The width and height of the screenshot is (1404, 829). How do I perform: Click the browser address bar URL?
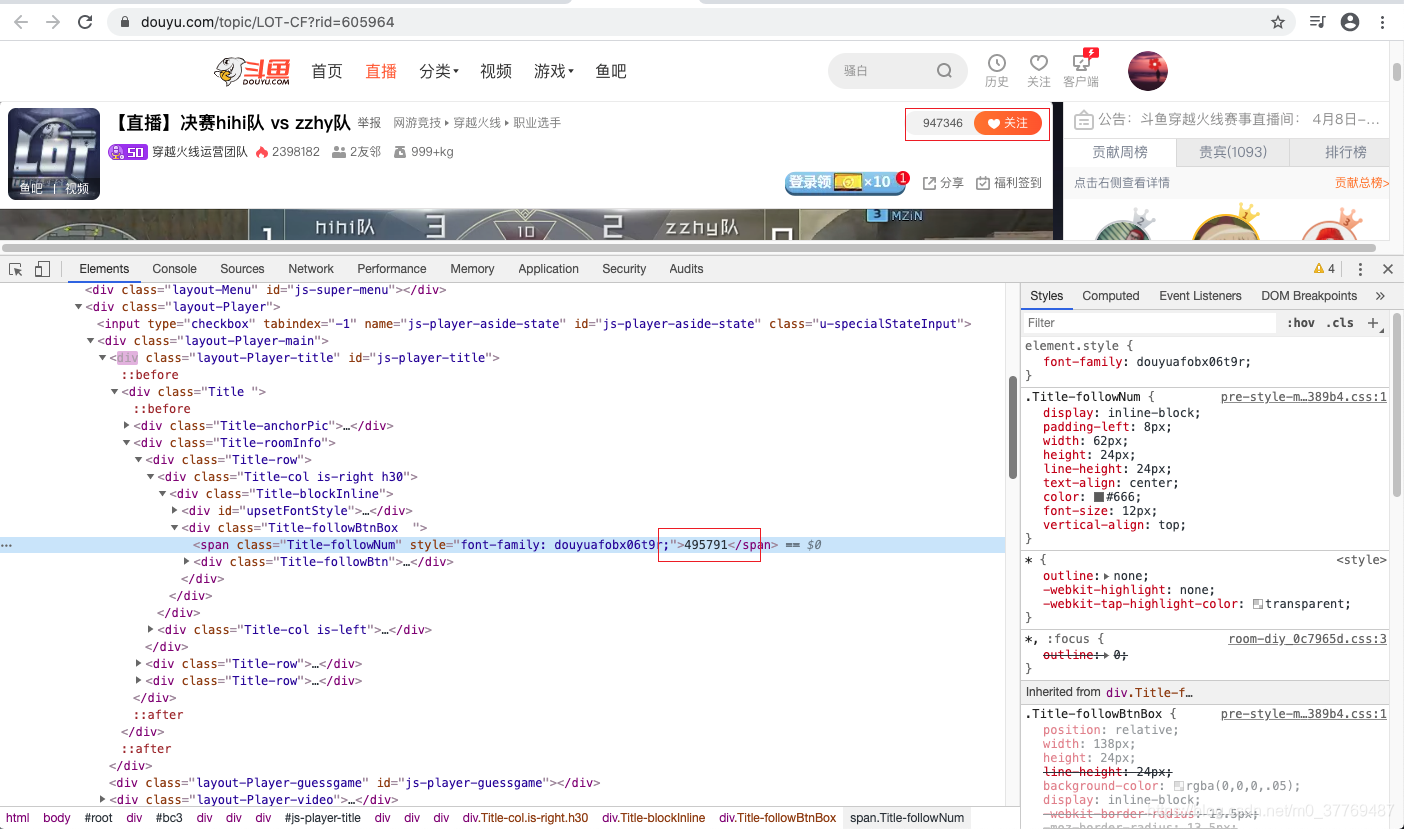pyautogui.click(x=267, y=22)
